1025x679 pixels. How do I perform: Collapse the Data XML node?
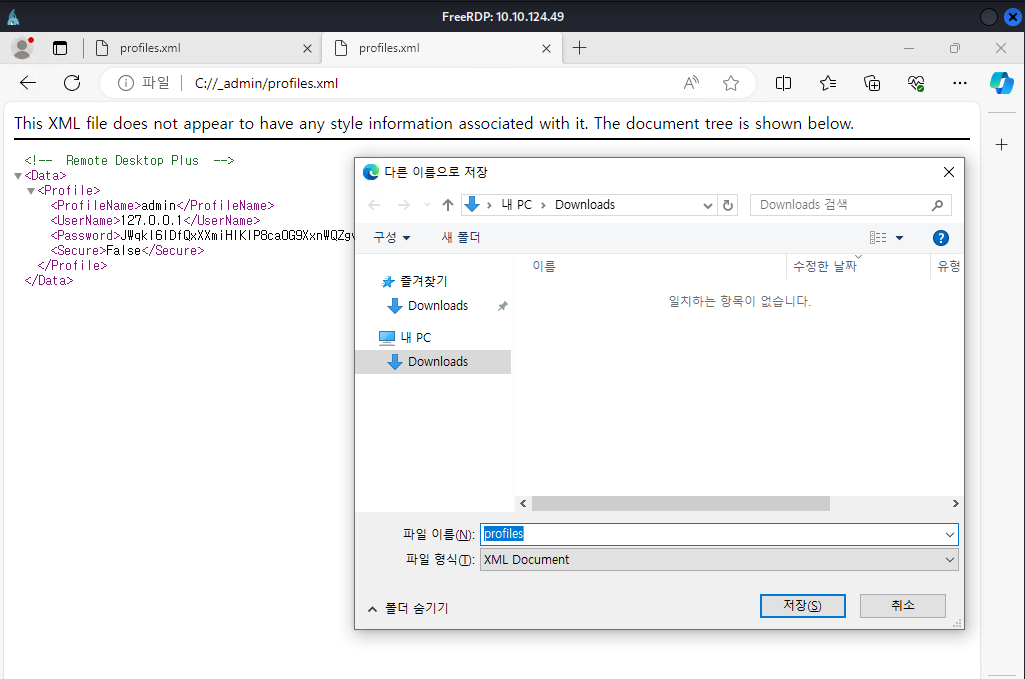(x=18, y=176)
